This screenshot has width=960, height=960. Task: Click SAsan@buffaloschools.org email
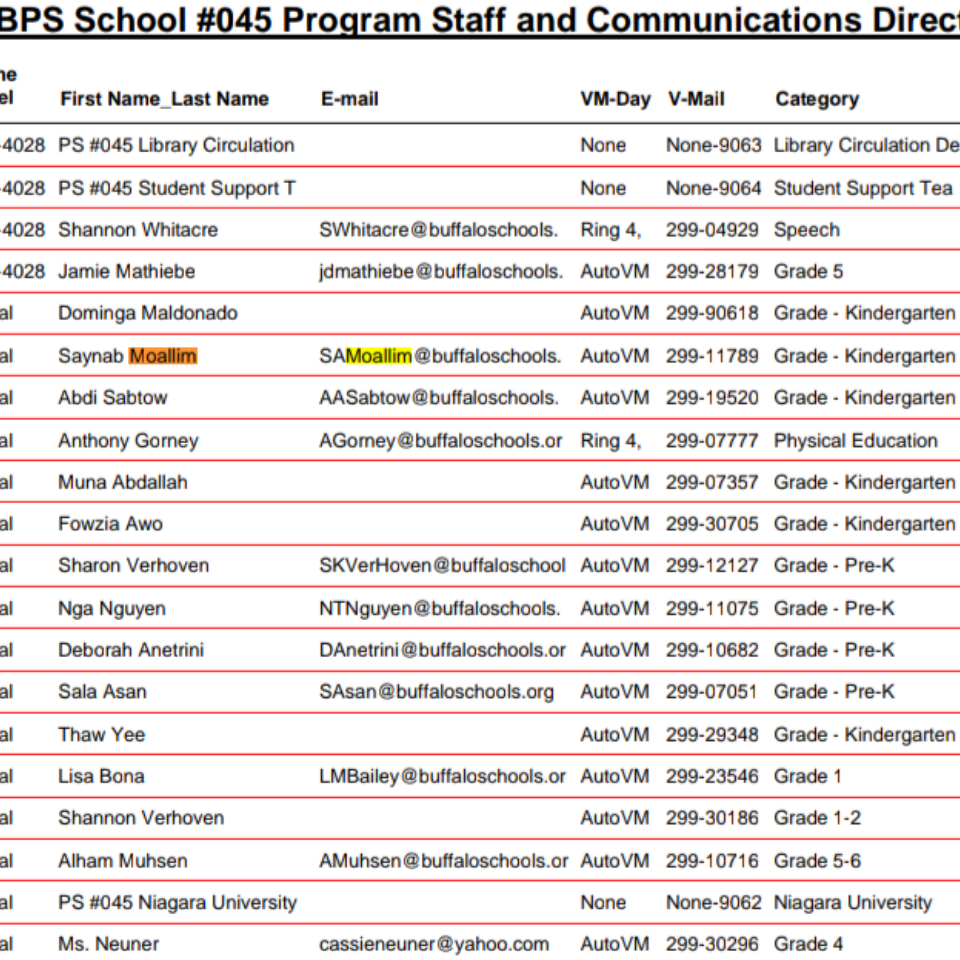coord(437,691)
